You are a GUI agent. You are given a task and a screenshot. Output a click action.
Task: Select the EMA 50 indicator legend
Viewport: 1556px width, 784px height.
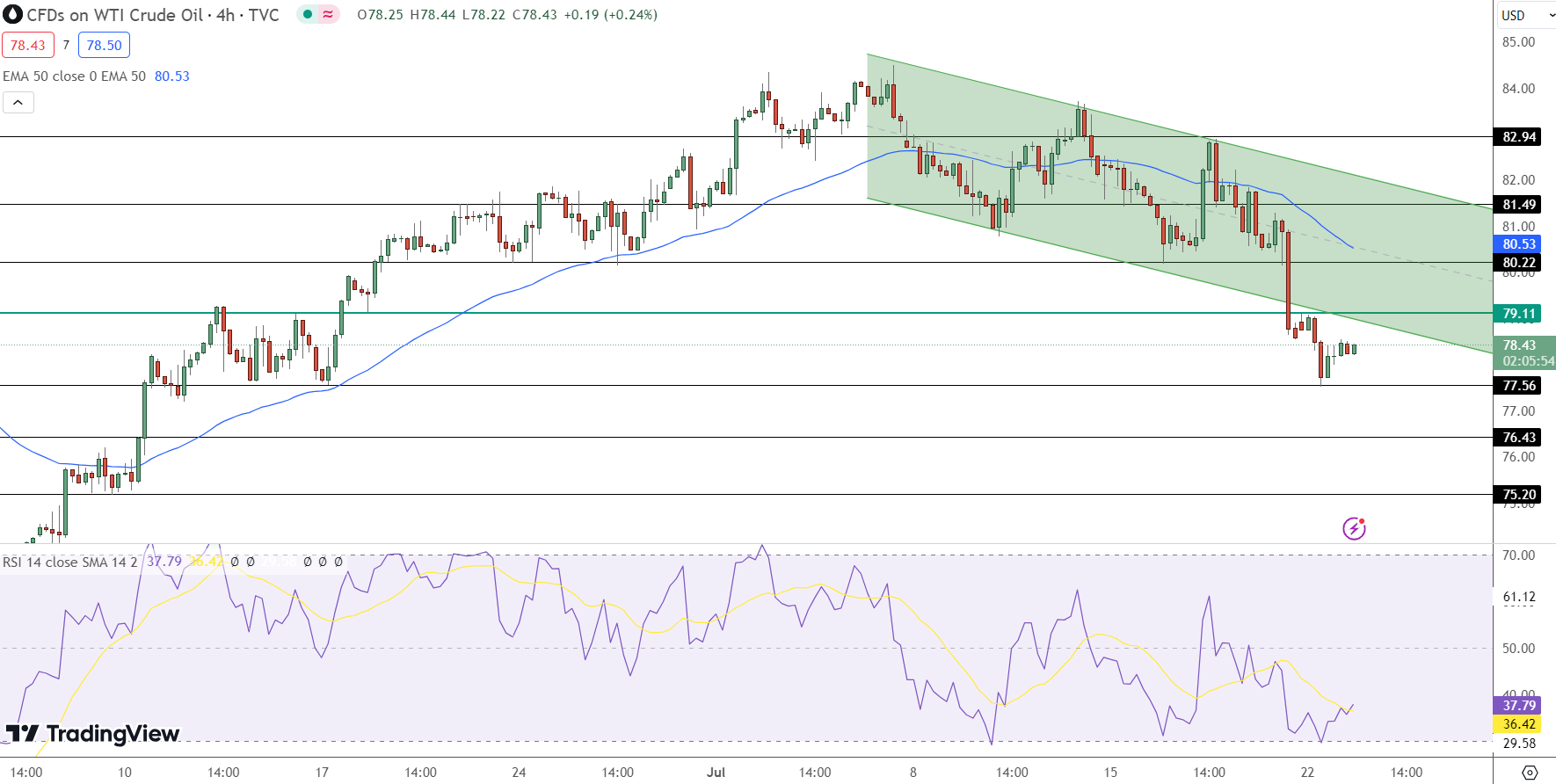point(75,76)
